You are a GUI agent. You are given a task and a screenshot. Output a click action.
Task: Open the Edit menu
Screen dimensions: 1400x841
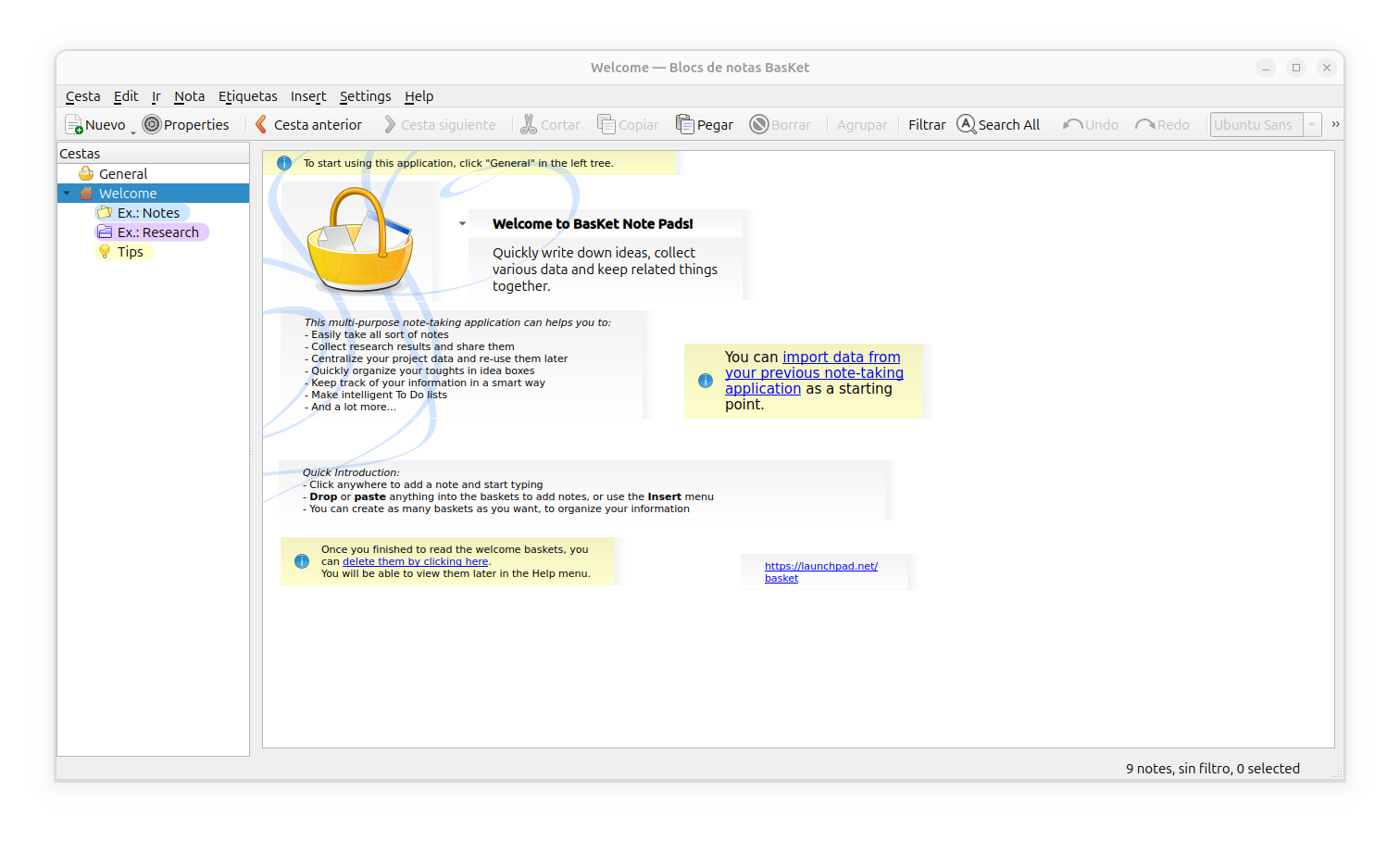tap(126, 96)
